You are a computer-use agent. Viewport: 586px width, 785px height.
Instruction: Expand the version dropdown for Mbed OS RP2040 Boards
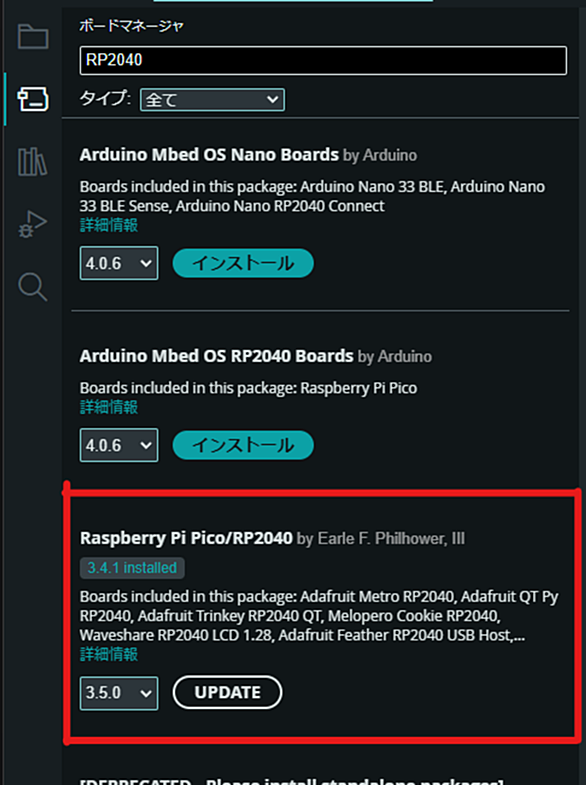119,445
